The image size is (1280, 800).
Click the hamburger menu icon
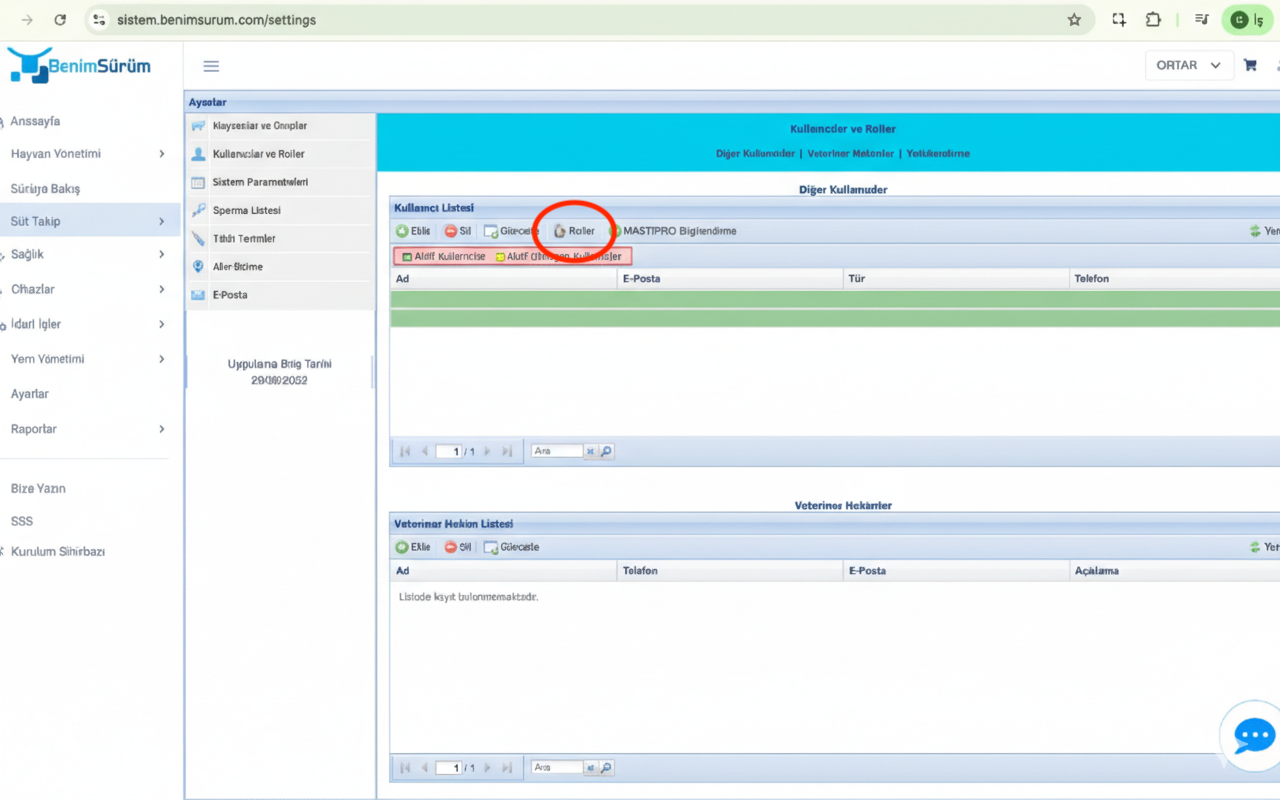click(211, 66)
